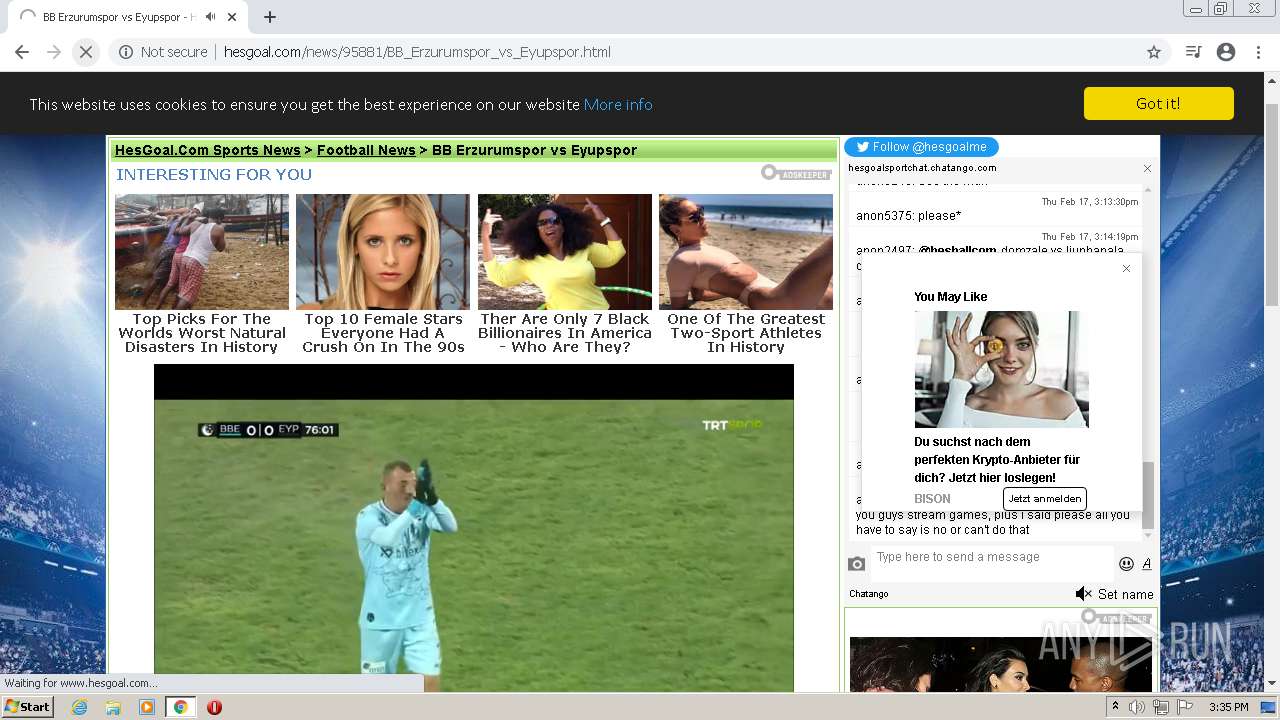Open the Windows Start menu
Image resolution: width=1280 pixels, height=720 pixels.
coord(27,707)
